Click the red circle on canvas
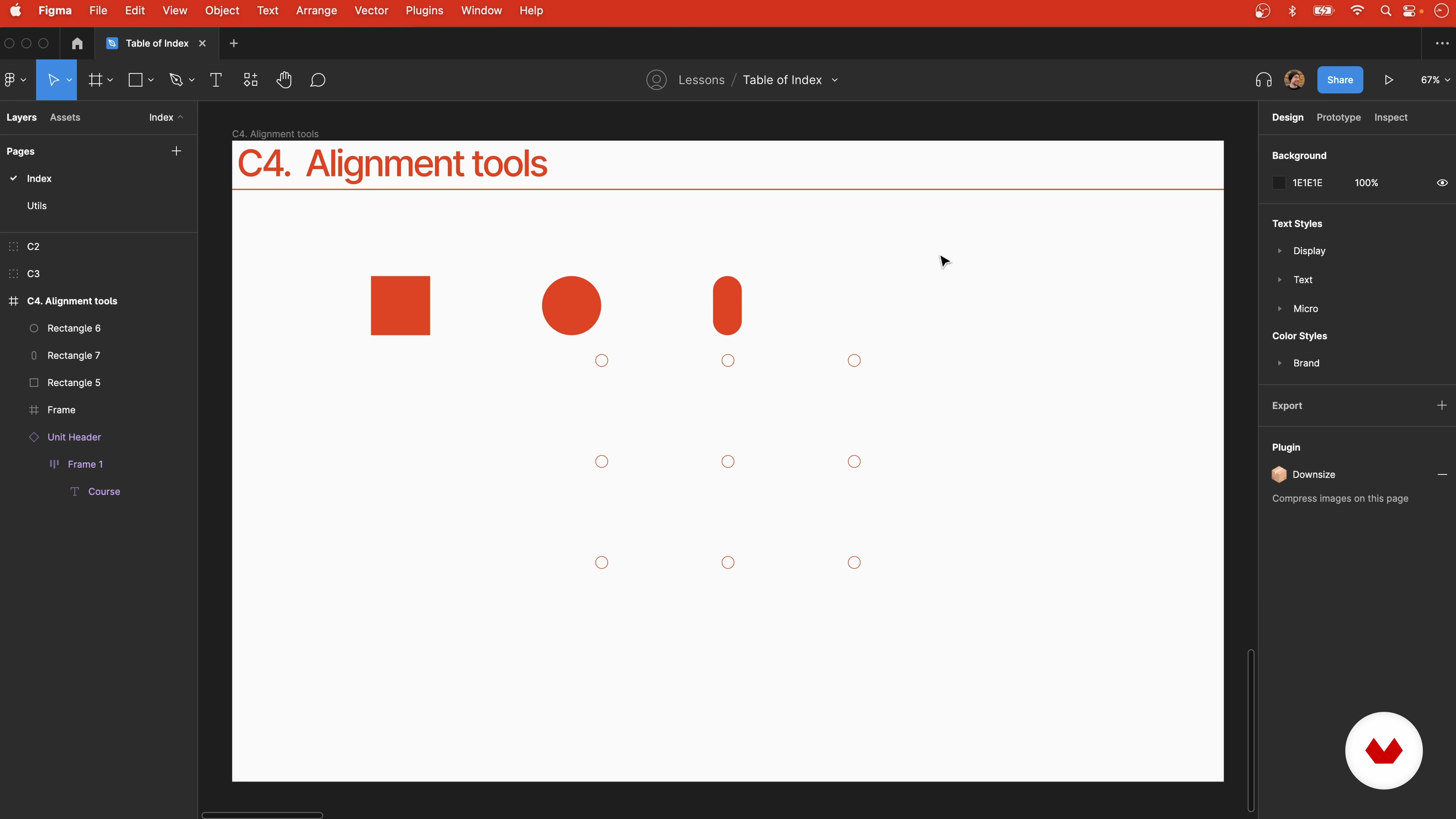 [571, 305]
